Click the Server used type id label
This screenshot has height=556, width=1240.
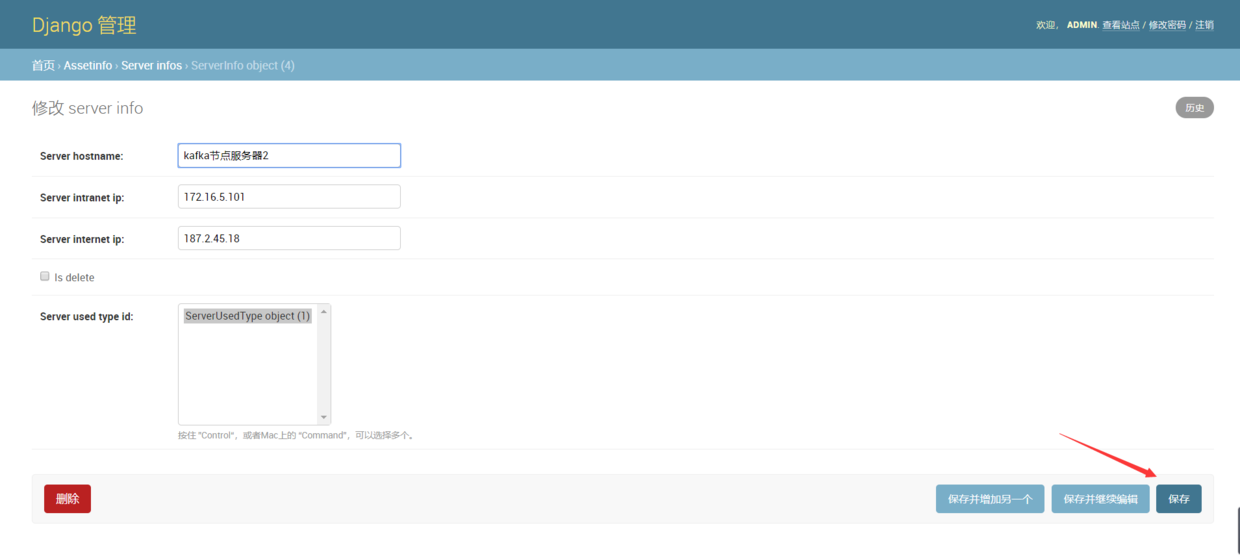pos(87,316)
